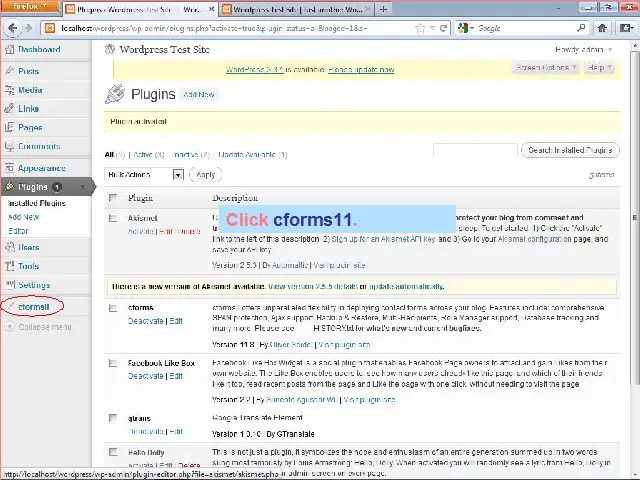The width and height of the screenshot is (640, 480).
Task: Click Add New next to Plugins heading
Action: 199,95
